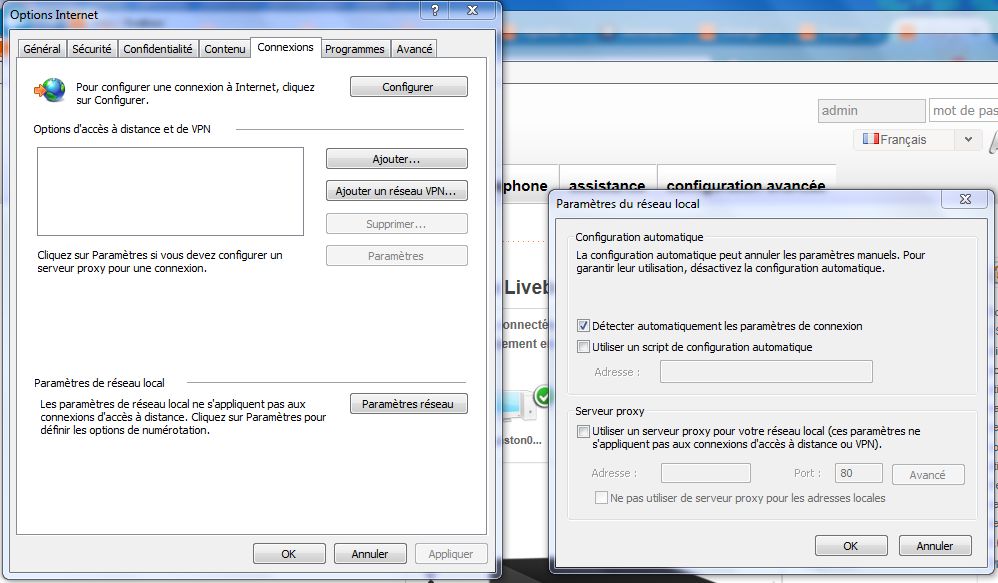This screenshot has width=998, height=583.
Task: Open the assistance tab on Livebox page
Action: point(607,185)
